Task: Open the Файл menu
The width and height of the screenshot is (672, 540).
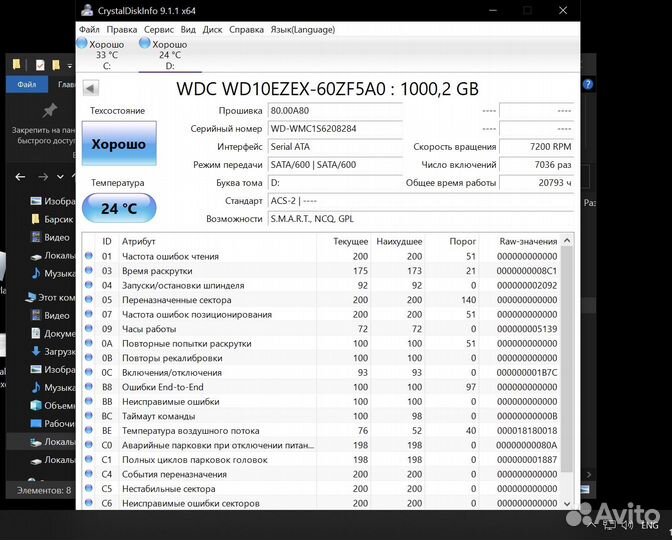Action: 89,30
